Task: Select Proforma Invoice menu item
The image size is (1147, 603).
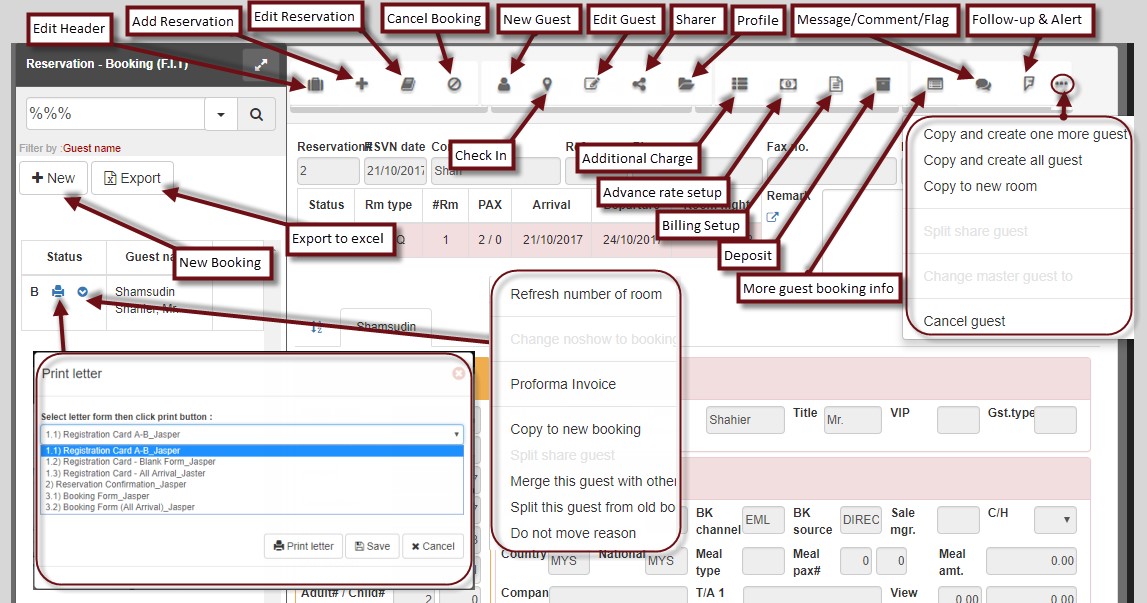Action: [563, 384]
